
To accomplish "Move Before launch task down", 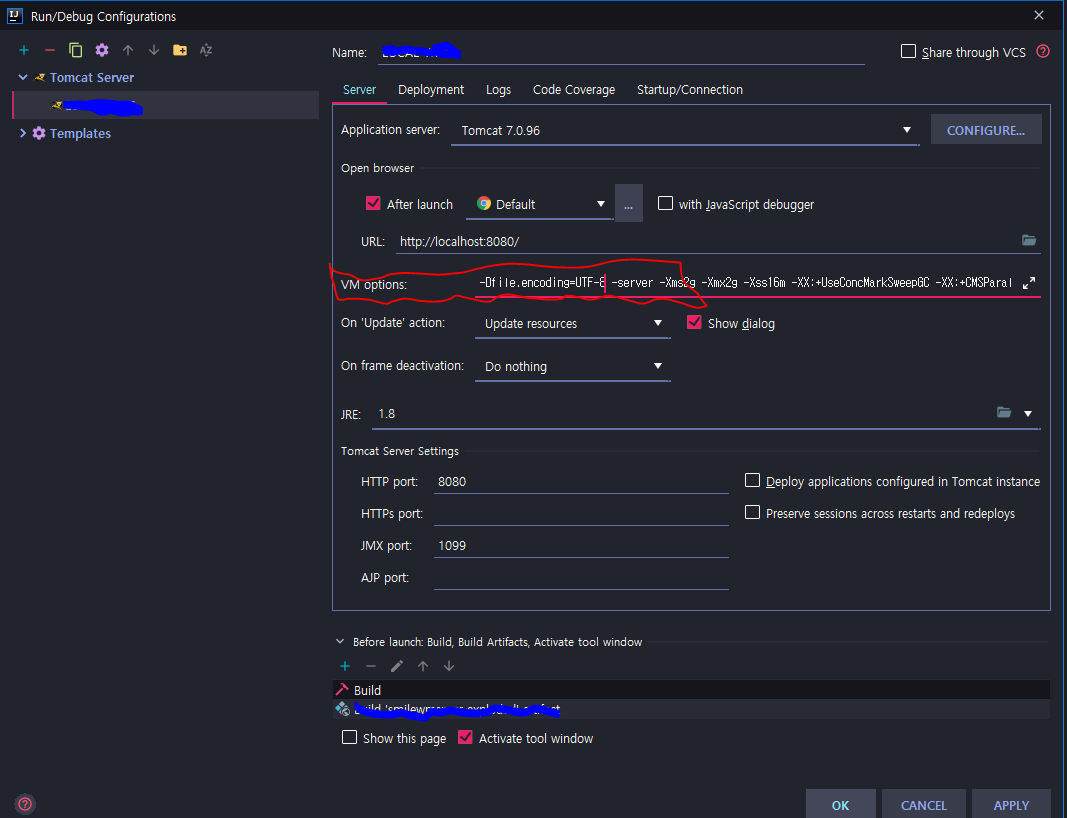I will click(x=448, y=666).
